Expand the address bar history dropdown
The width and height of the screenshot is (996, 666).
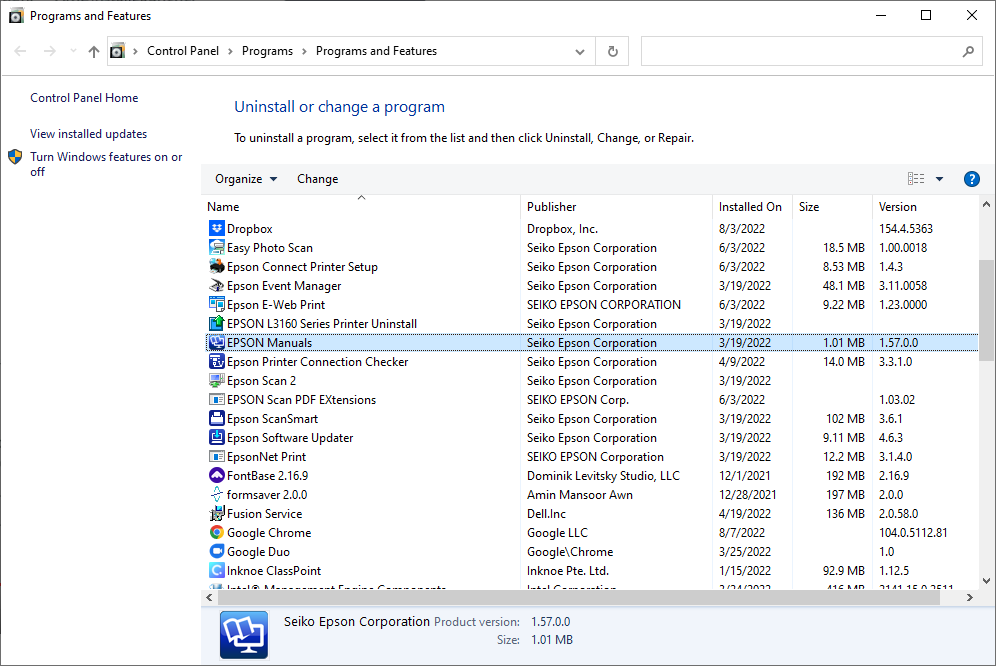coord(579,51)
